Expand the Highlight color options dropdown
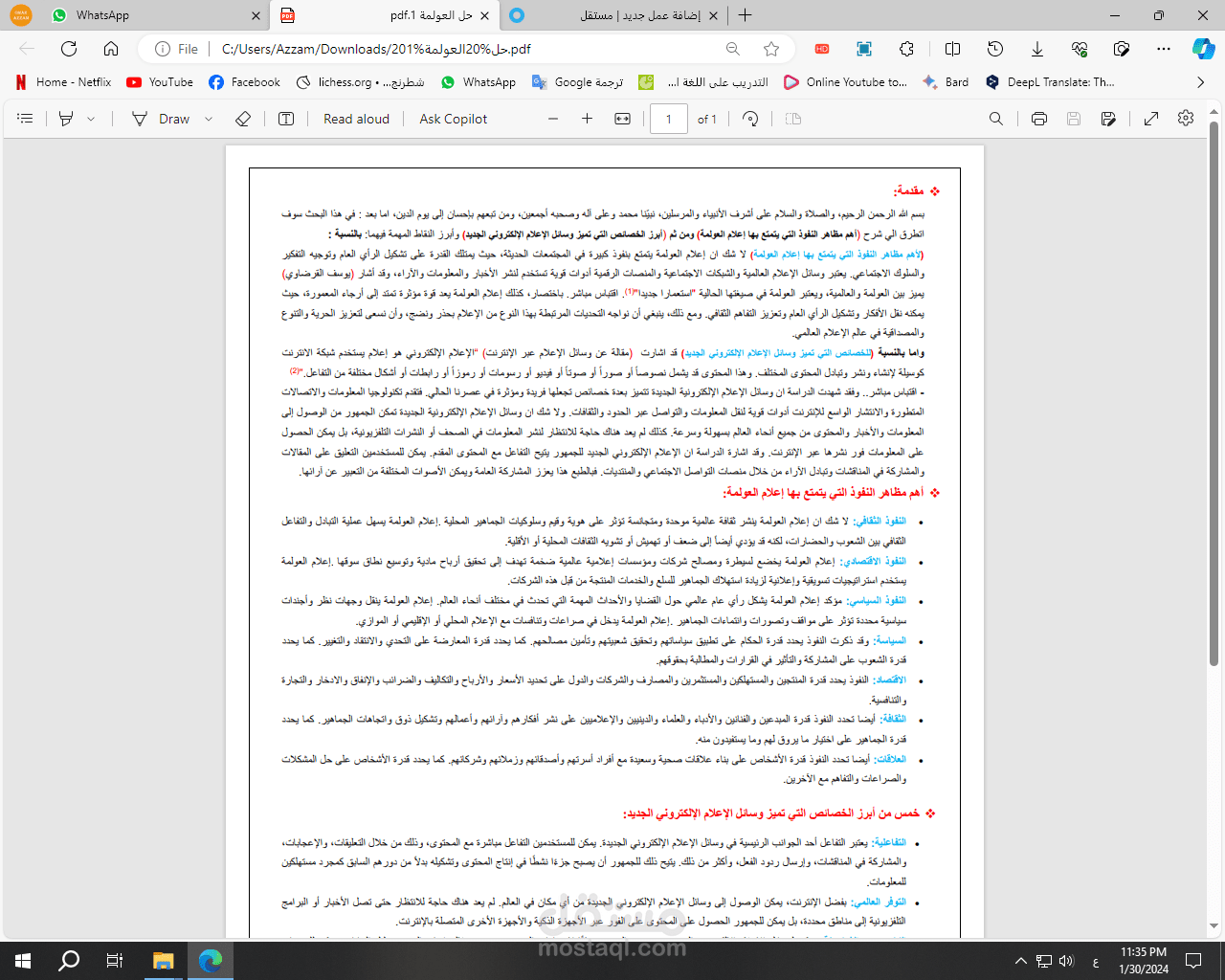 pyautogui.click(x=91, y=119)
